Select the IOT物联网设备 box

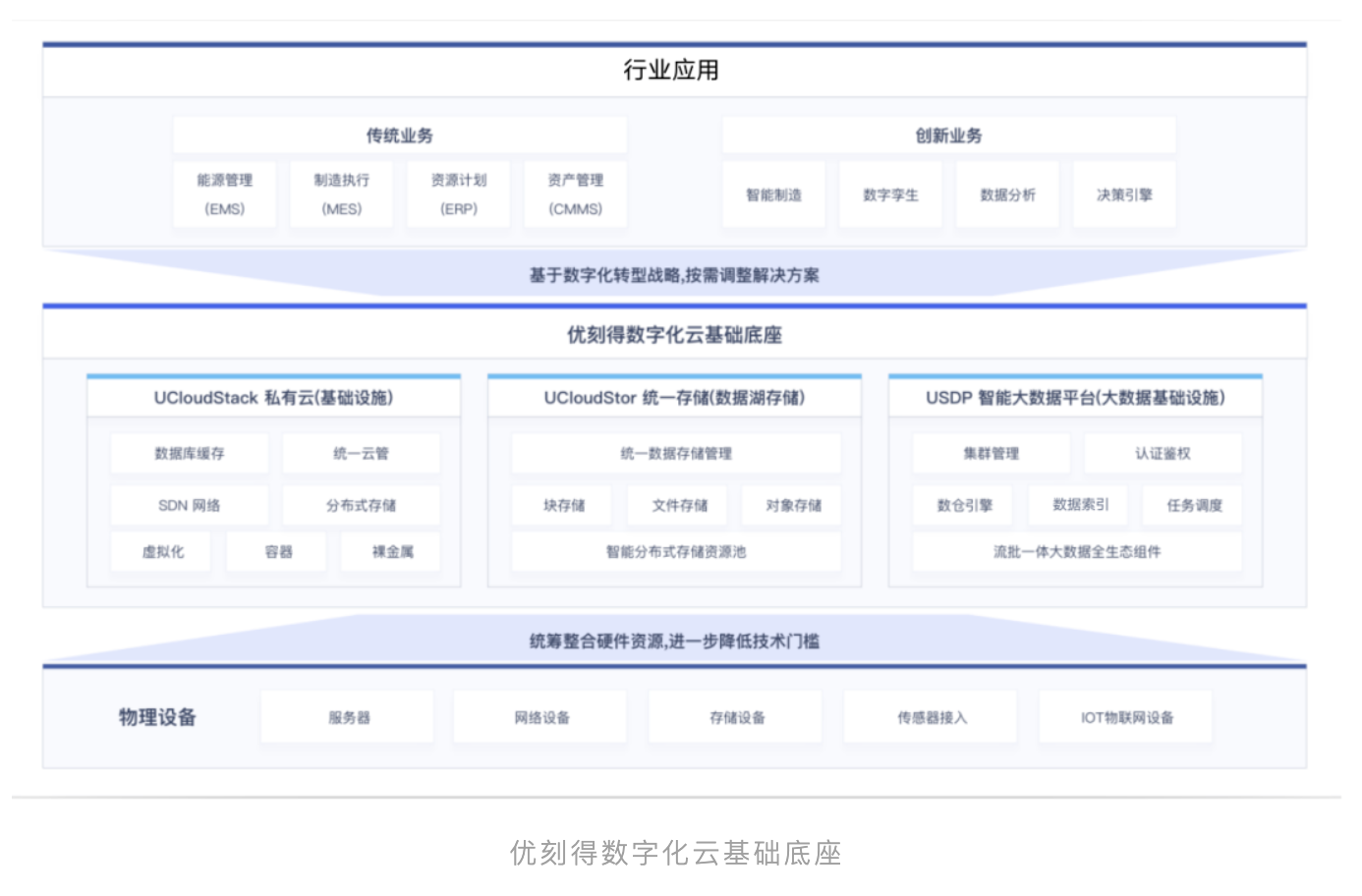pyautogui.click(x=1127, y=718)
